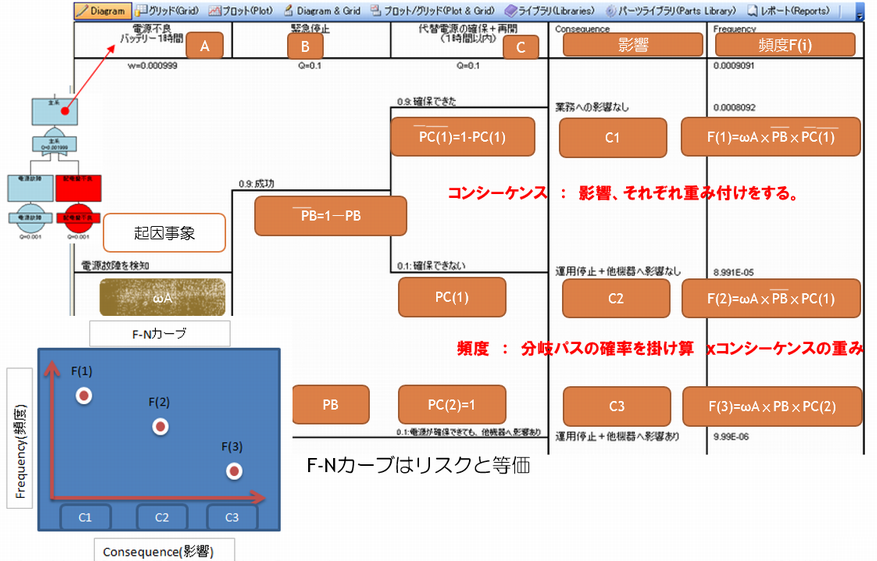Open the プロット(Plot) tab
Screen dimensions: 877x561
pyautogui.click(x=241, y=11)
